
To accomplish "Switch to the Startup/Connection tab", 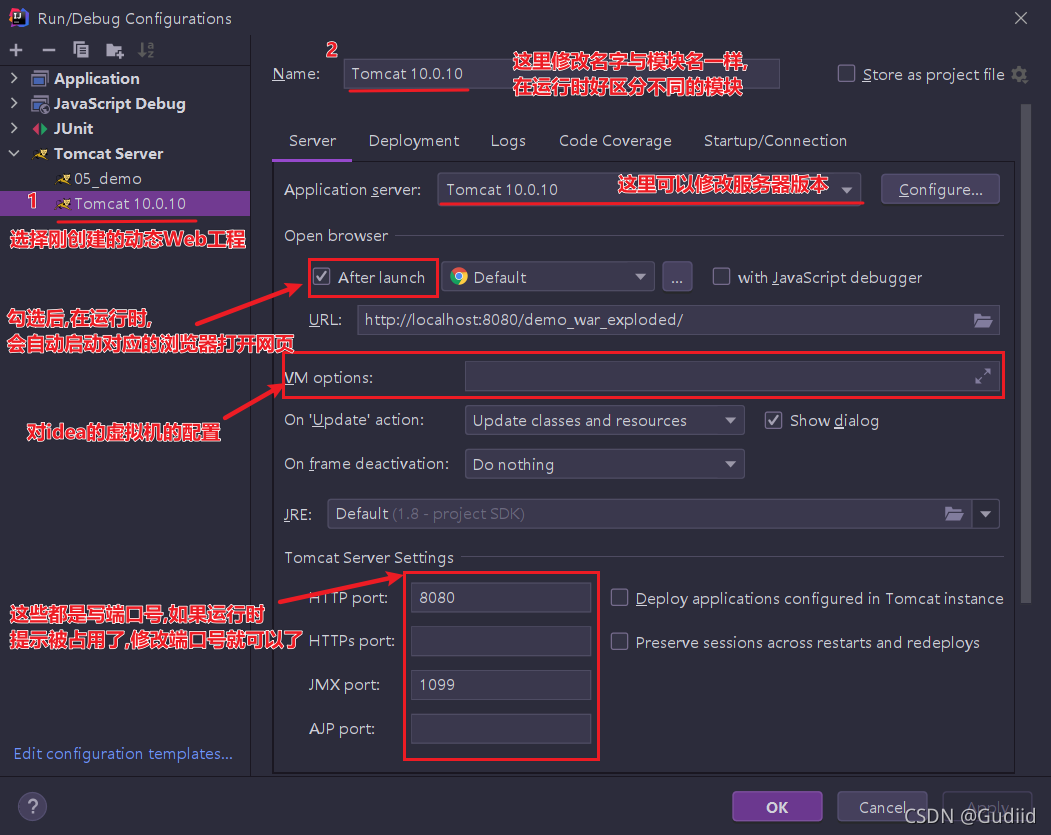I will click(x=775, y=141).
